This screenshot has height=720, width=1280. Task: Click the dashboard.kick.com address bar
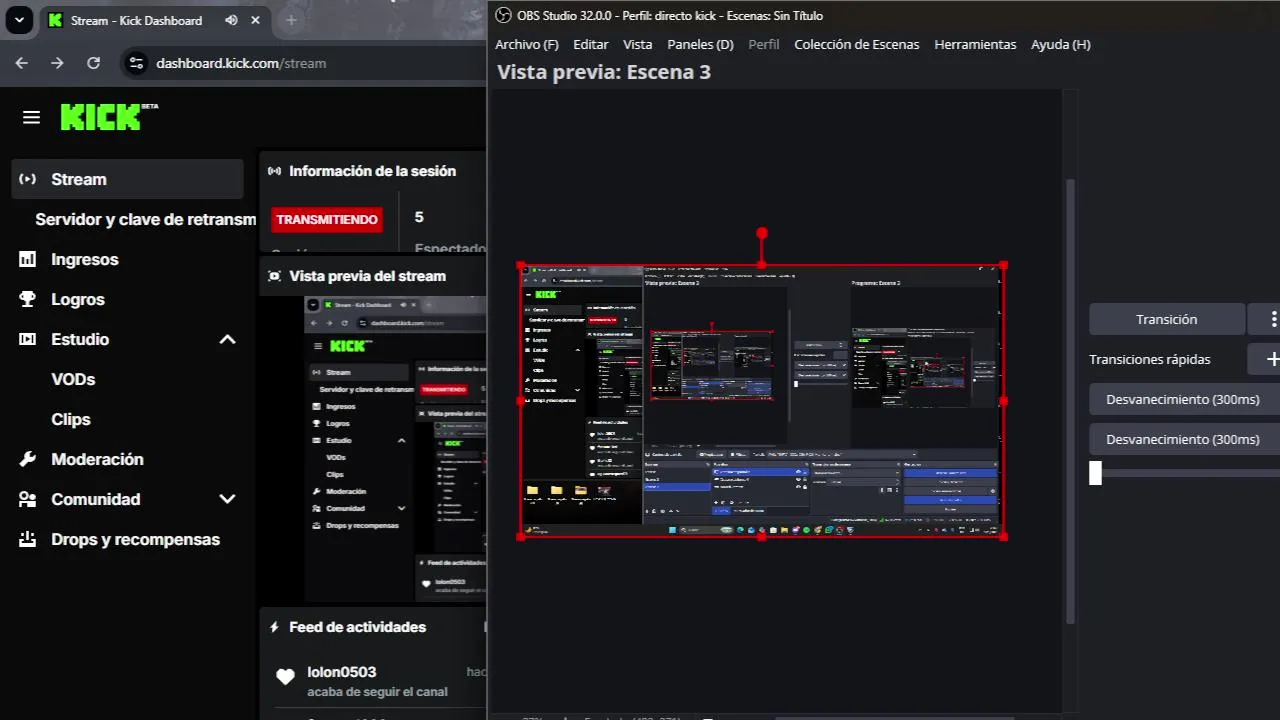click(241, 63)
